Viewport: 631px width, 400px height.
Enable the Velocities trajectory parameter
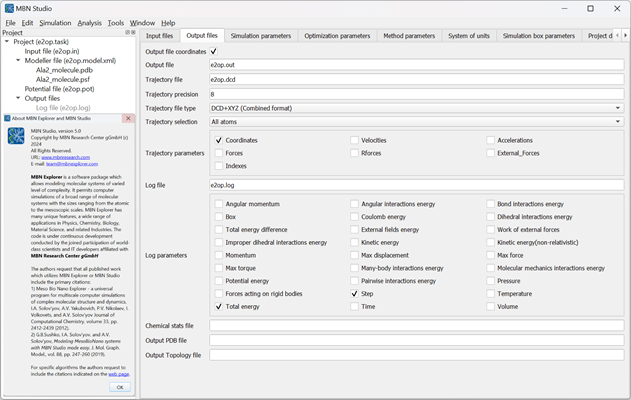(x=355, y=141)
